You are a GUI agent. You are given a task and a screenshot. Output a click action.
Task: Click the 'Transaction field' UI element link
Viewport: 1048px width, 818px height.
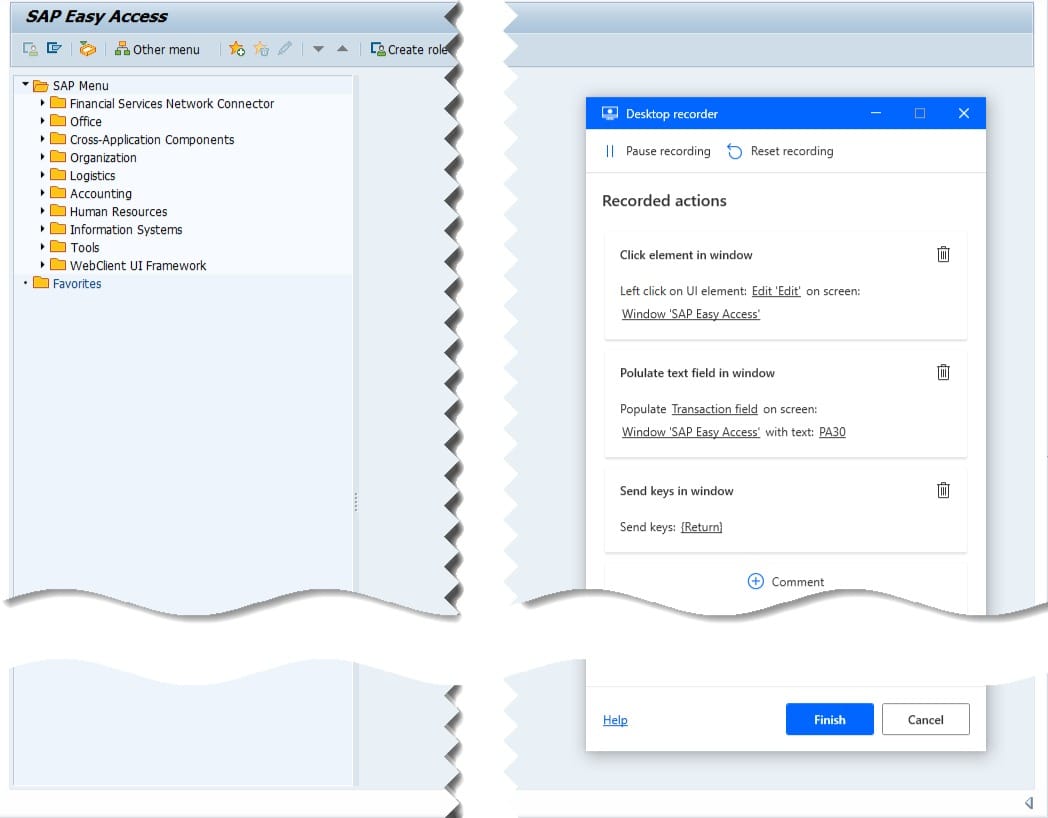(714, 409)
